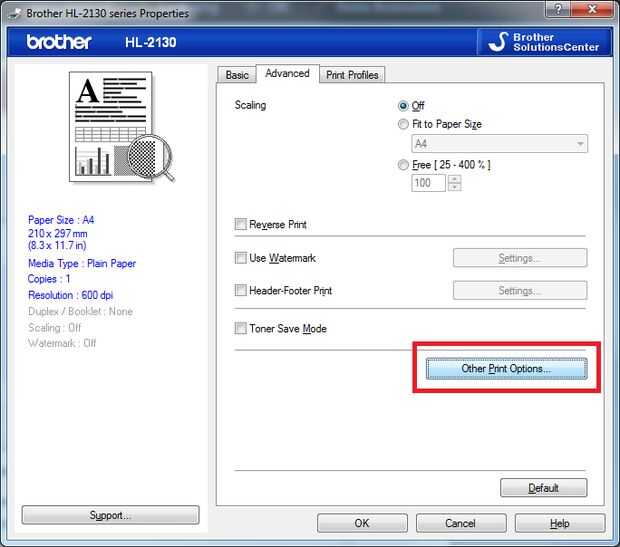Click Watermark : Off summary text
Image resolution: width=620 pixels, height=547 pixels.
[x=62, y=343]
